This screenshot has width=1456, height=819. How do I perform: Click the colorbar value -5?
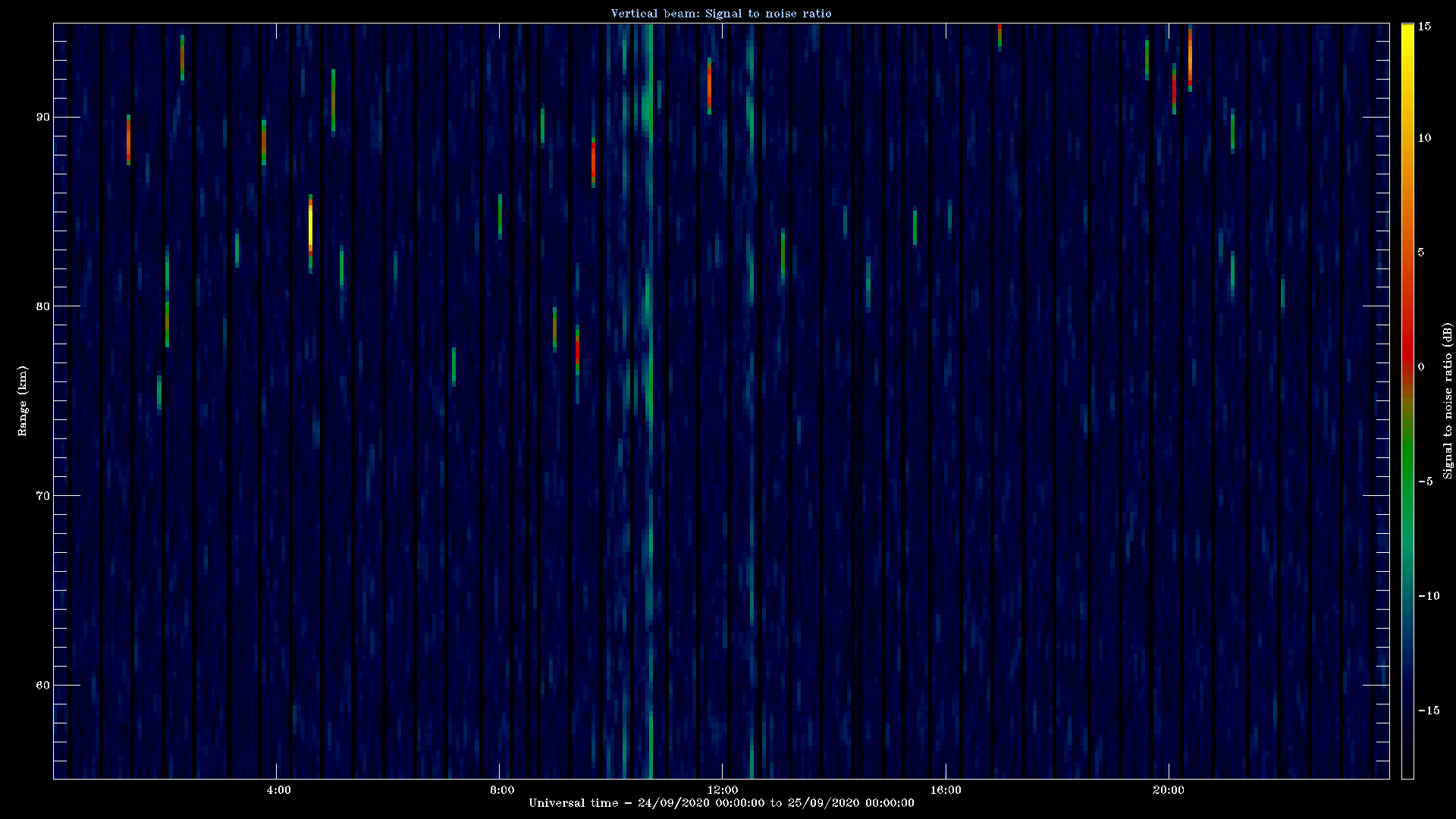click(x=1425, y=482)
